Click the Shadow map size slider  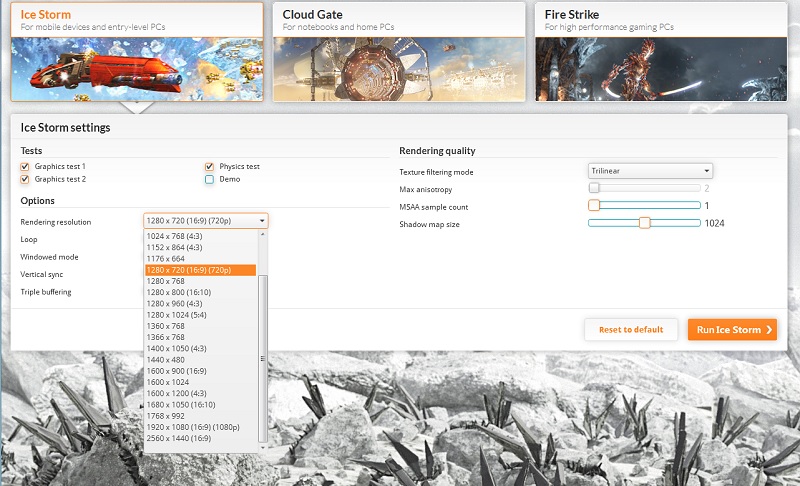click(644, 223)
